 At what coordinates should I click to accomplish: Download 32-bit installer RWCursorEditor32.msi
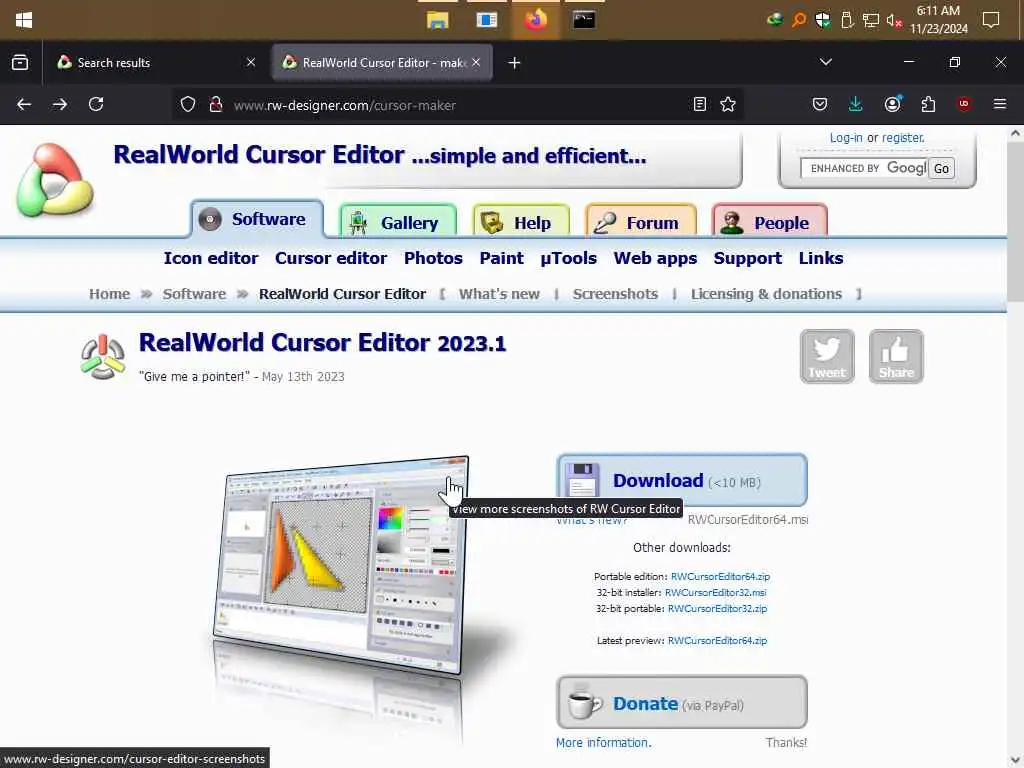pyautogui.click(x=715, y=593)
